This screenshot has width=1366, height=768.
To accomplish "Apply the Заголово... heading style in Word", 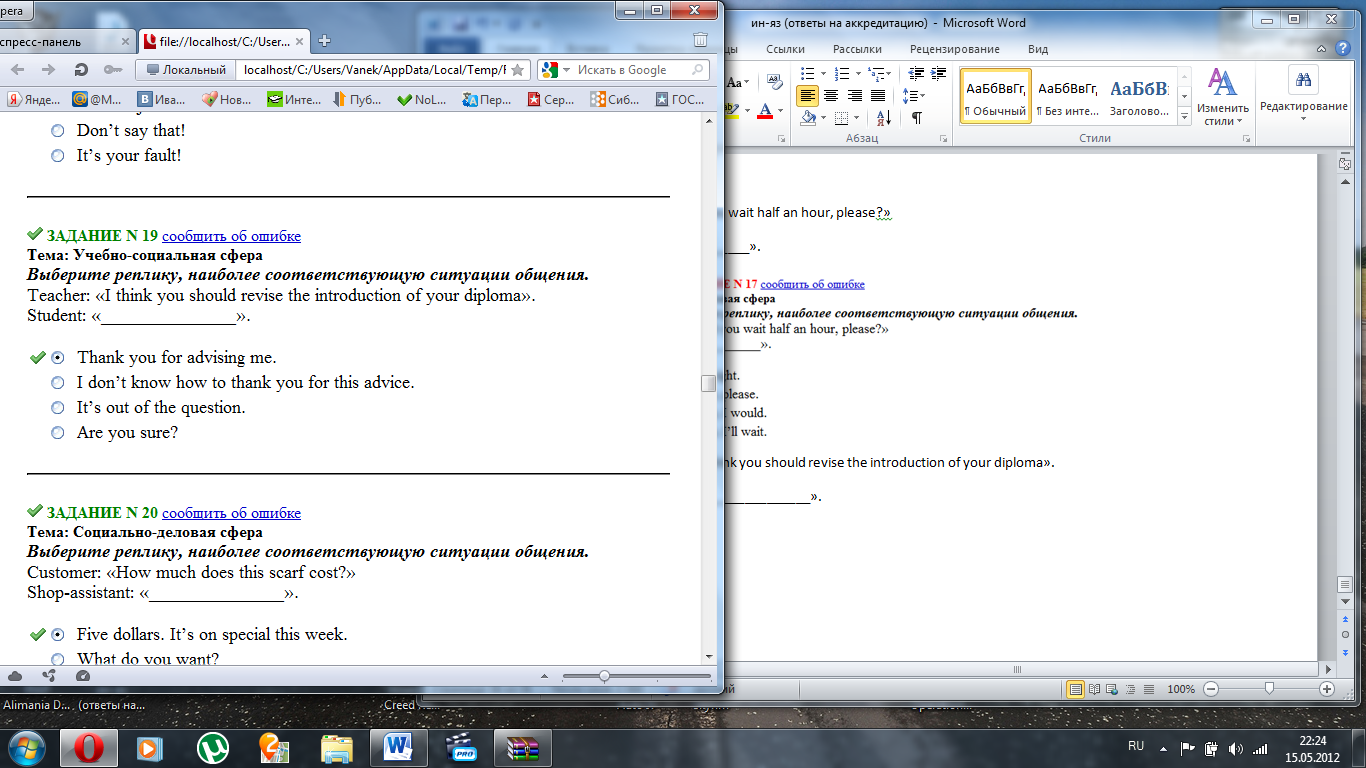I will [x=1140, y=96].
